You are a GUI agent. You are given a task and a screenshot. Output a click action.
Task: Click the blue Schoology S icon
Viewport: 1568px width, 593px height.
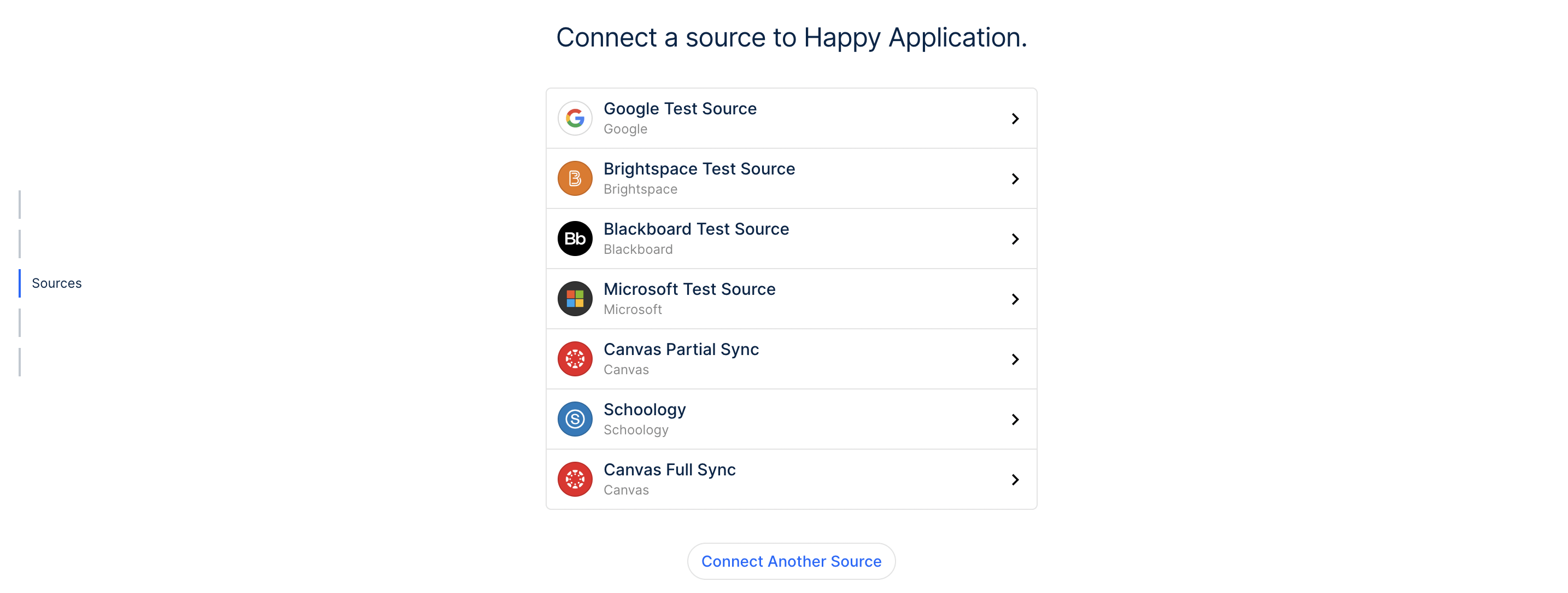pyautogui.click(x=575, y=420)
